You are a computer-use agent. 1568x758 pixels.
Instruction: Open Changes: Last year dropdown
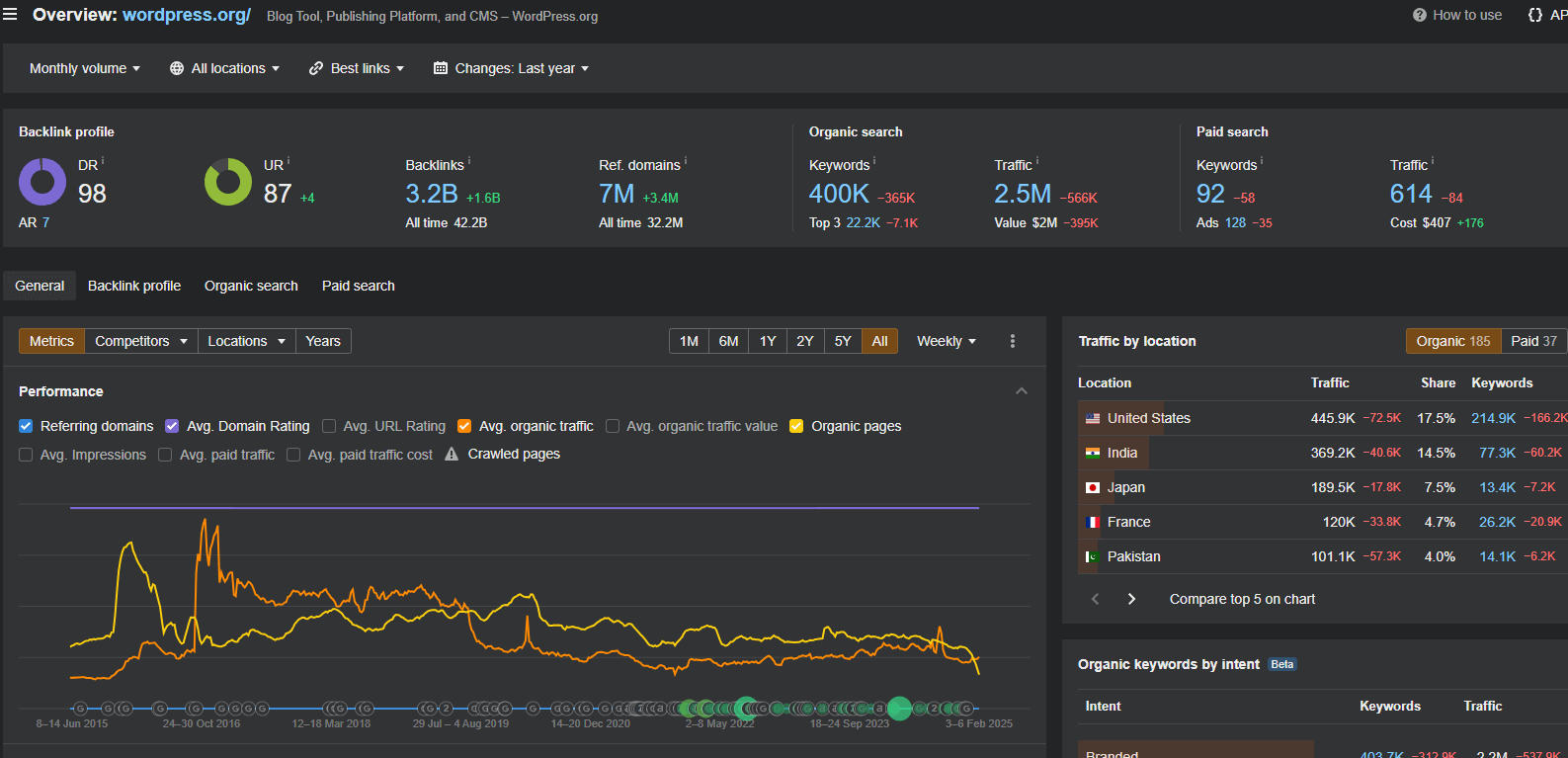pos(511,68)
